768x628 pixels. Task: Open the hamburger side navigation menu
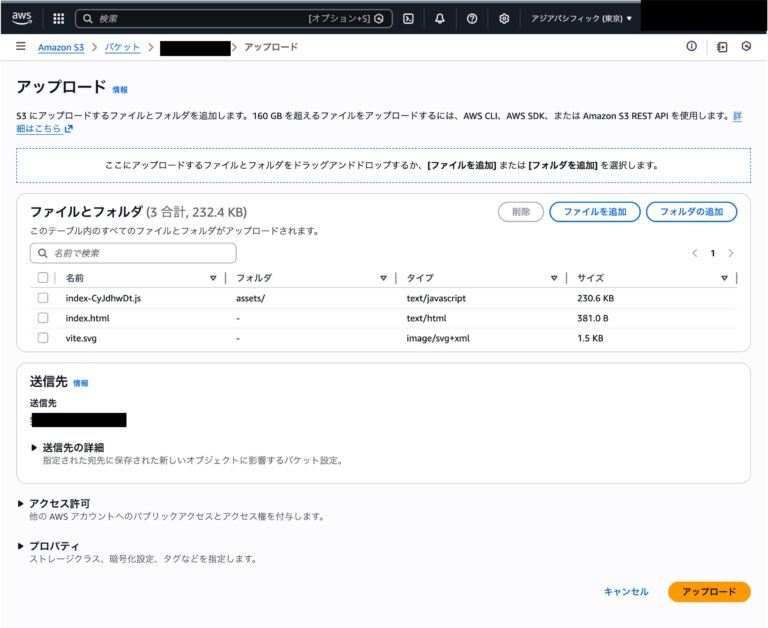tap(20, 47)
